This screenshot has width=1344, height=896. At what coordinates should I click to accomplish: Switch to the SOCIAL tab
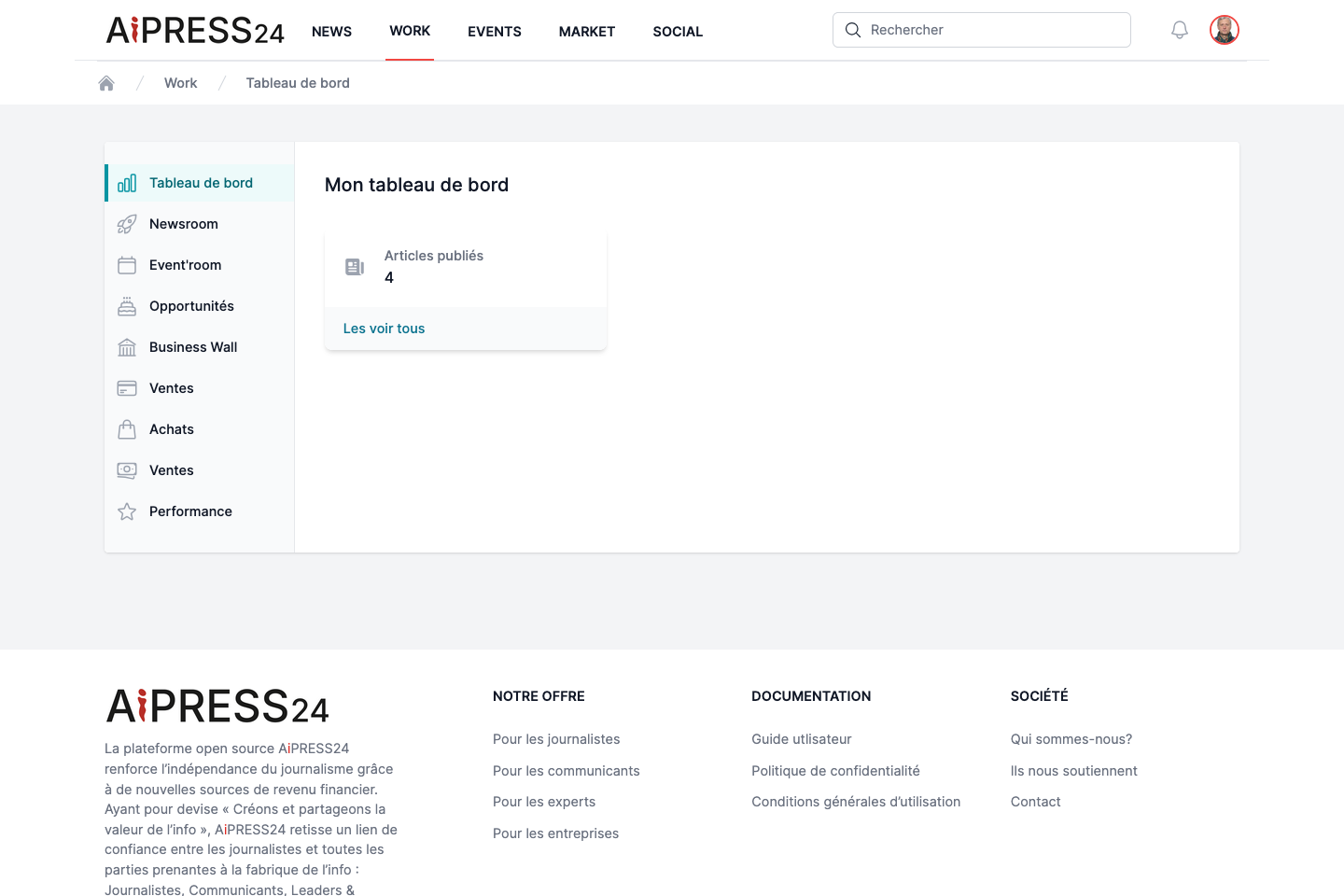pyautogui.click(x=678, y=32)
